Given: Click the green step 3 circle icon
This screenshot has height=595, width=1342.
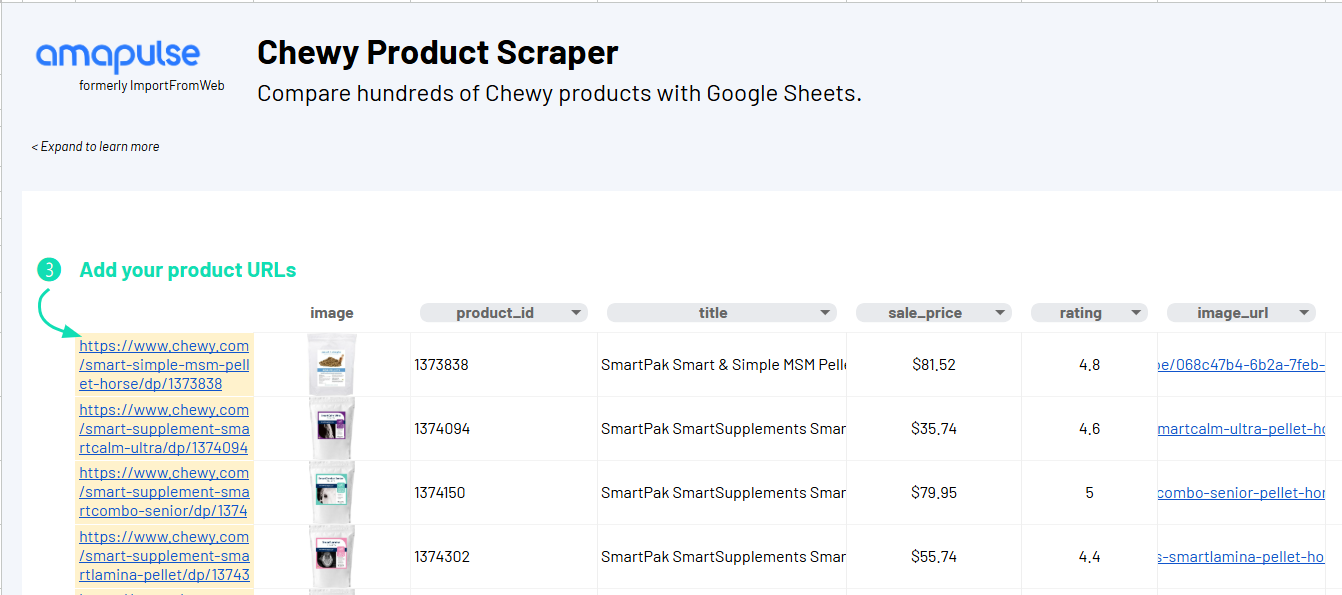Looking at the screenshot, I should (49, 270).
